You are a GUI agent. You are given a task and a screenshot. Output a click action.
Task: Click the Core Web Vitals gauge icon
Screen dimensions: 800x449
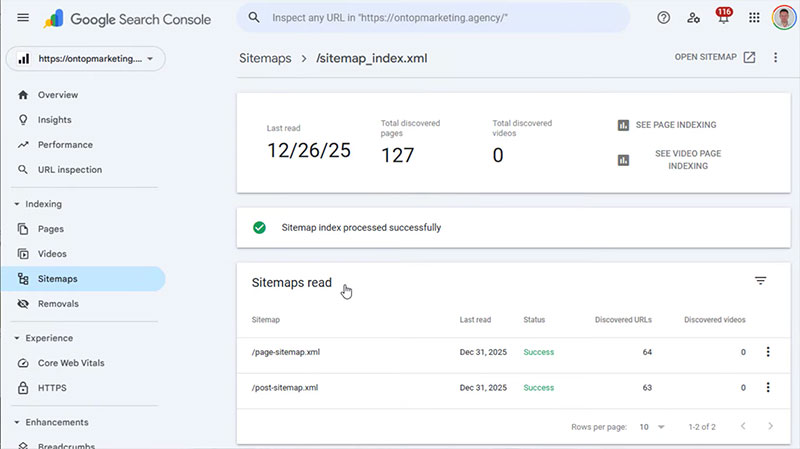pyautogui.click(x=23, y=363)
